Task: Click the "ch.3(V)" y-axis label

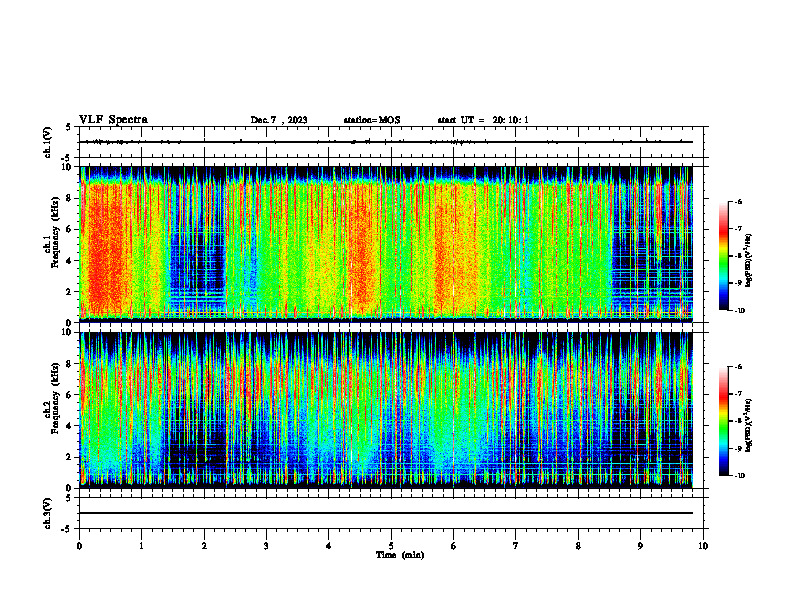Action: click(x=48, y=514)
